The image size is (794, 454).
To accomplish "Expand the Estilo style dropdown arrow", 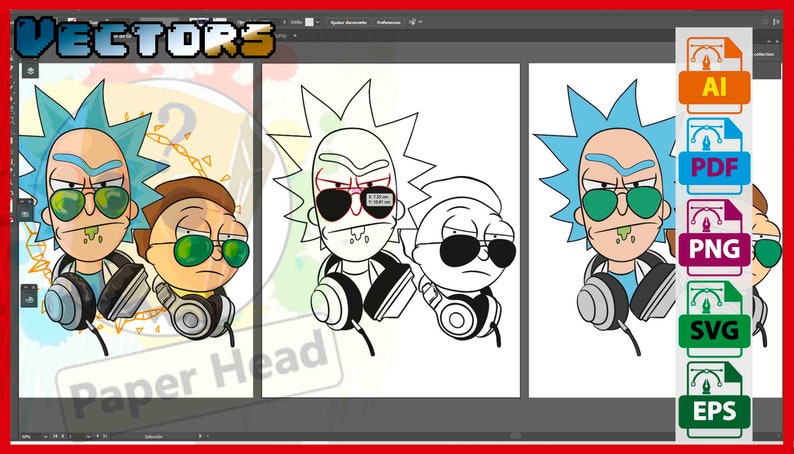I will 317,22.
